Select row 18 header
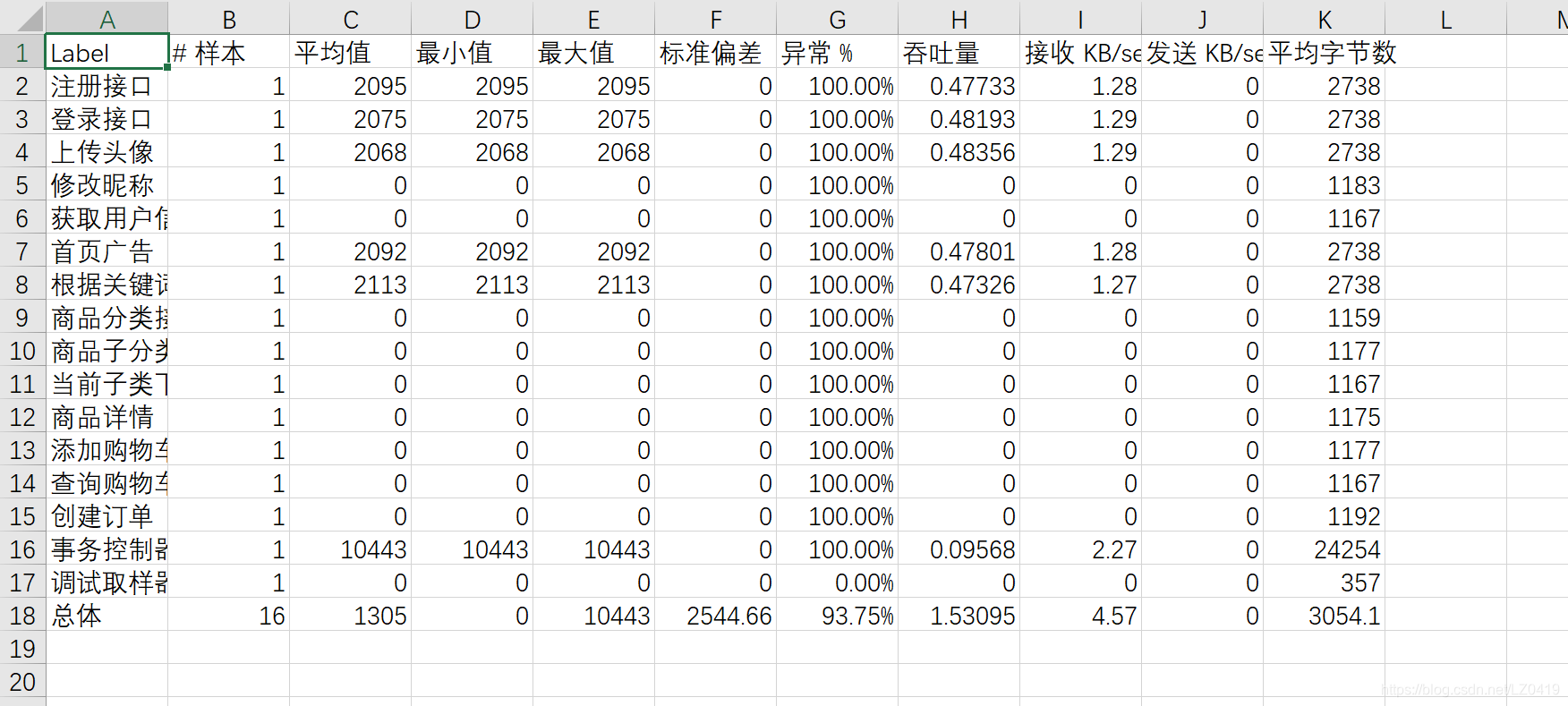The height and width of the screenshot is (706, 1568). point(22,616)
